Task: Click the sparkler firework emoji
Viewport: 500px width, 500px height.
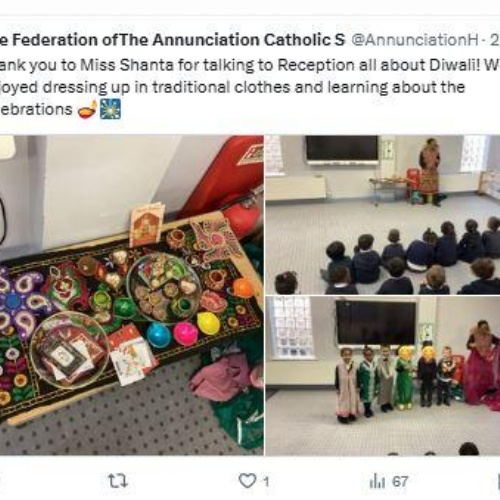Action: (110, 109)
